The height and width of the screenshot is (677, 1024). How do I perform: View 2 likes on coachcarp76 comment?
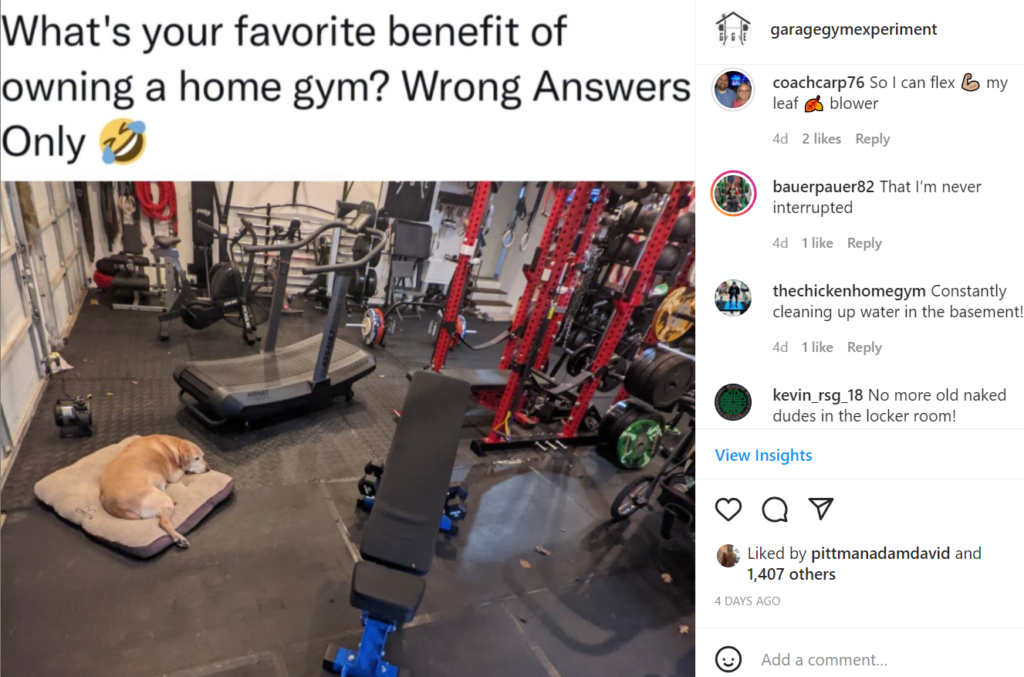tap(821, 139)
